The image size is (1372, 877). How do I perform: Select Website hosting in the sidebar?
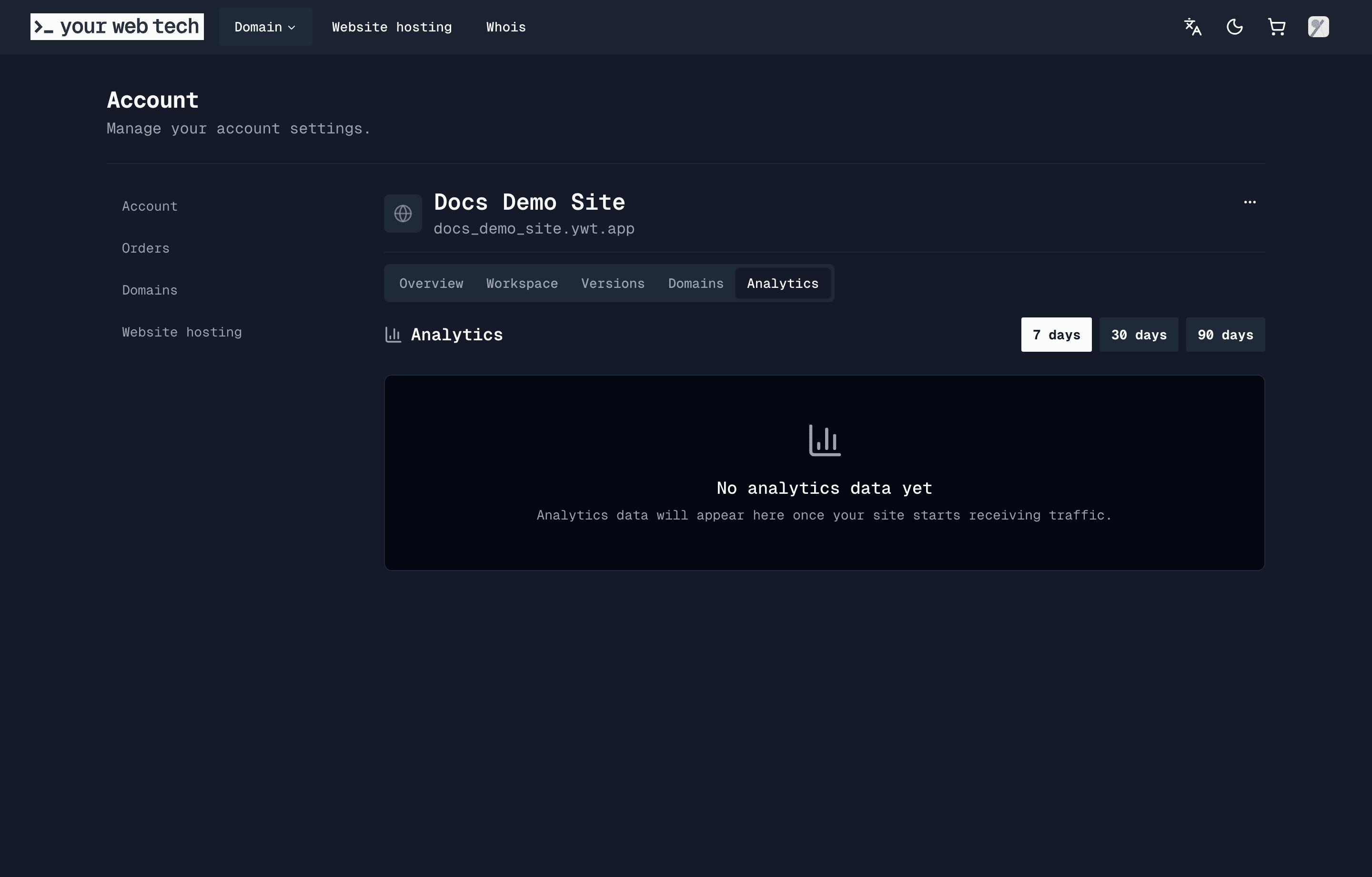pyautogui.click(x=182, y=332)
